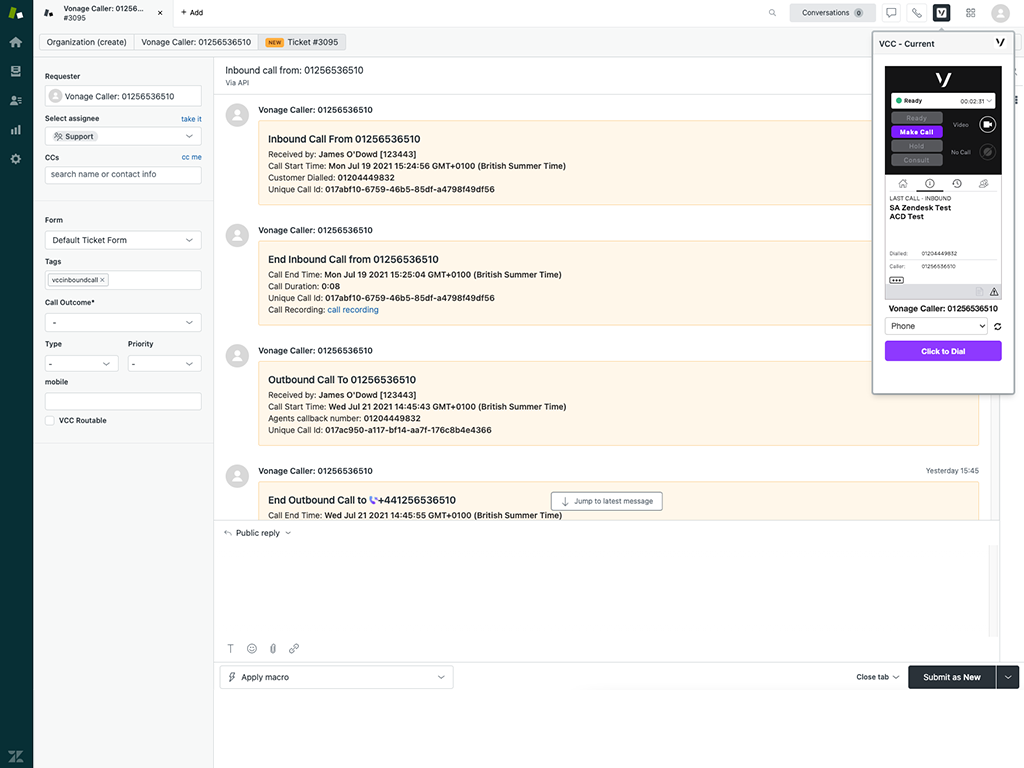Open the Ready status dropdown in VCC
1024x768 pixels.
(x=943, y=101)
